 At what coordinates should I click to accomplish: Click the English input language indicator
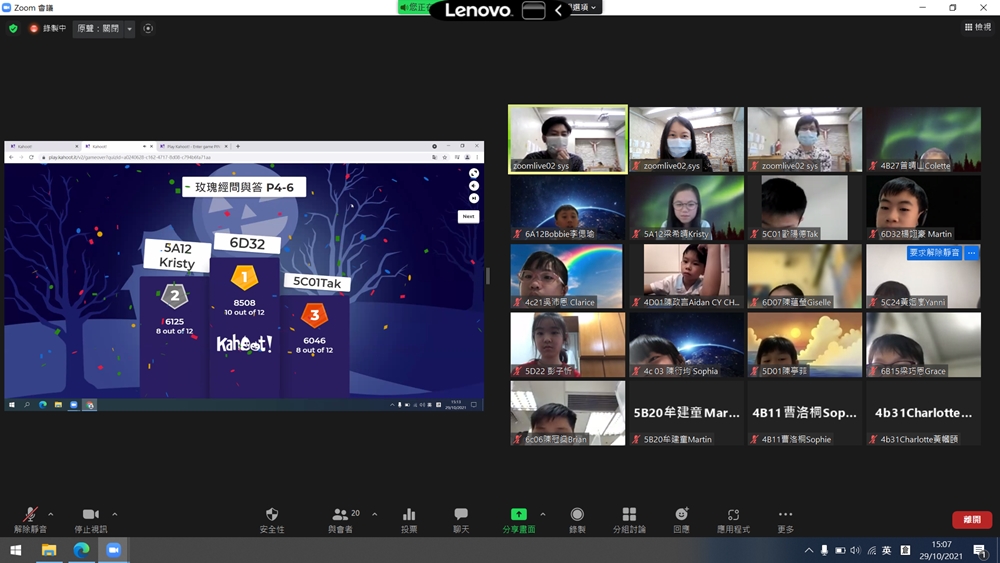pos(886,550)
